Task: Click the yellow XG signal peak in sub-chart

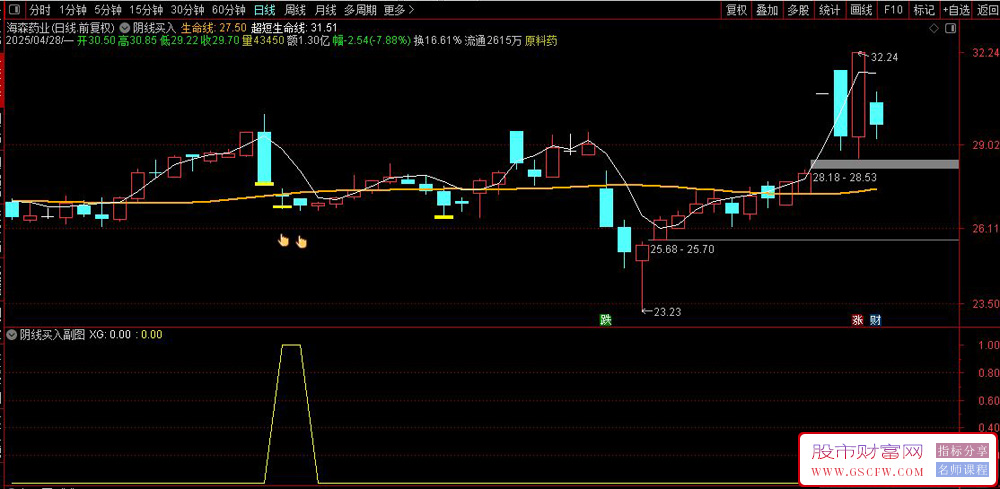Action: [x=291, y=345]
